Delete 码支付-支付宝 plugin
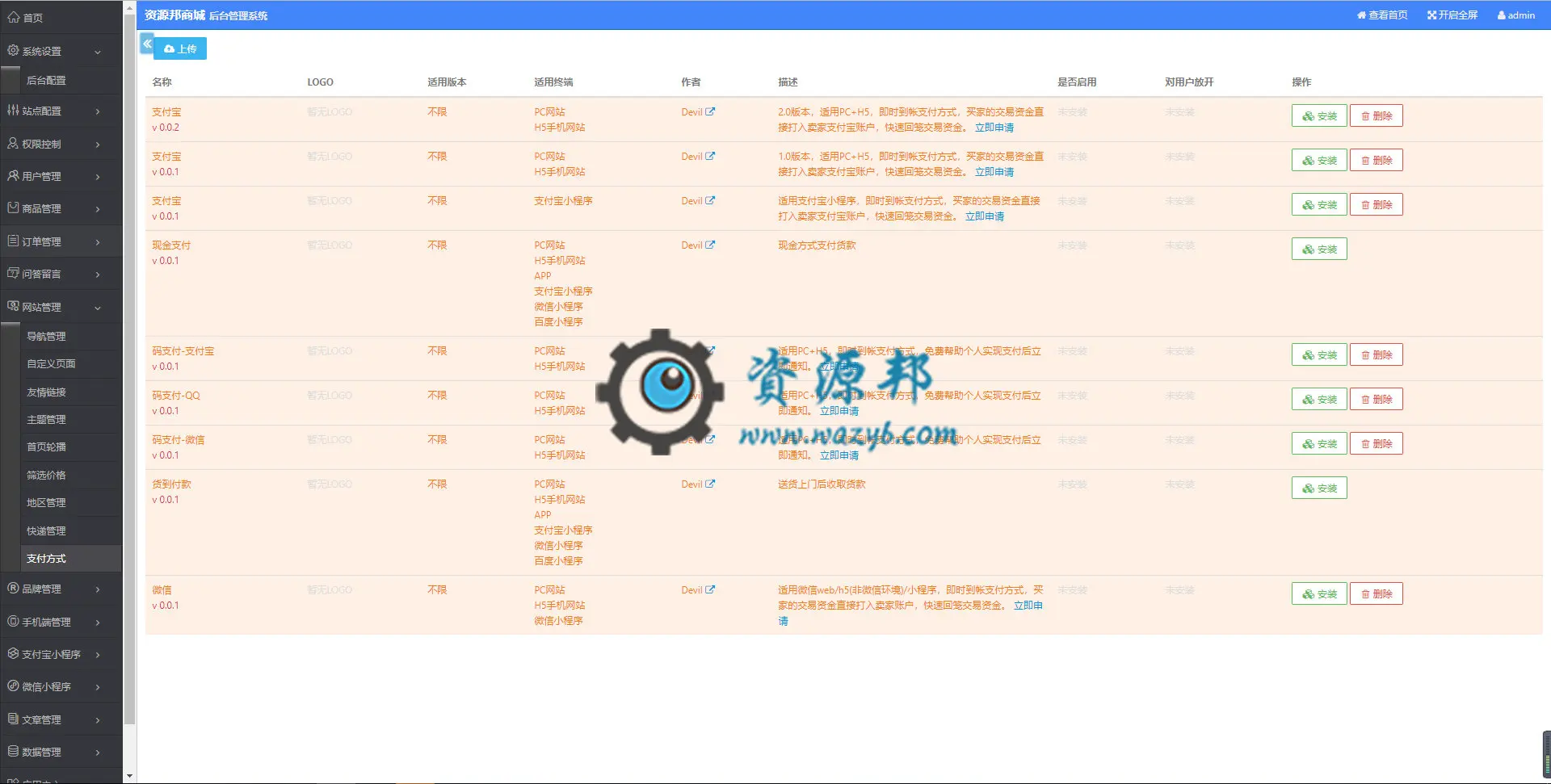1551x784 pixels. coord(1377,354)
